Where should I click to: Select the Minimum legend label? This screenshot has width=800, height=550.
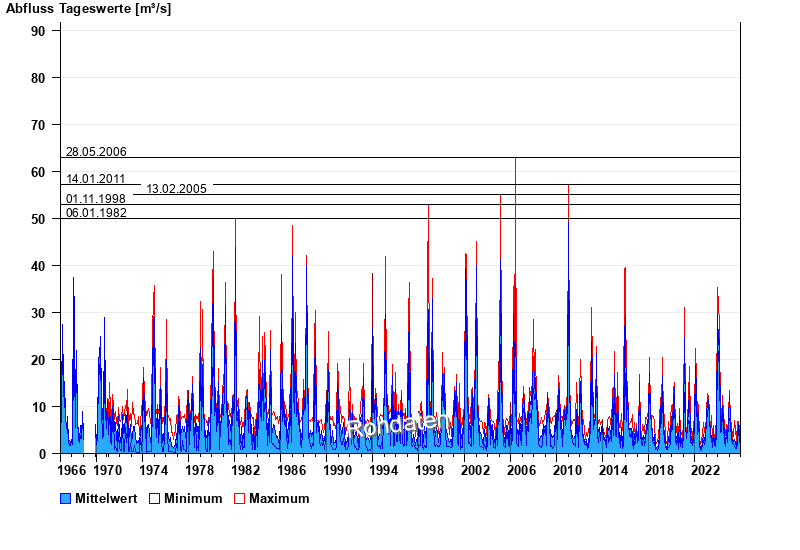(193, 498)
